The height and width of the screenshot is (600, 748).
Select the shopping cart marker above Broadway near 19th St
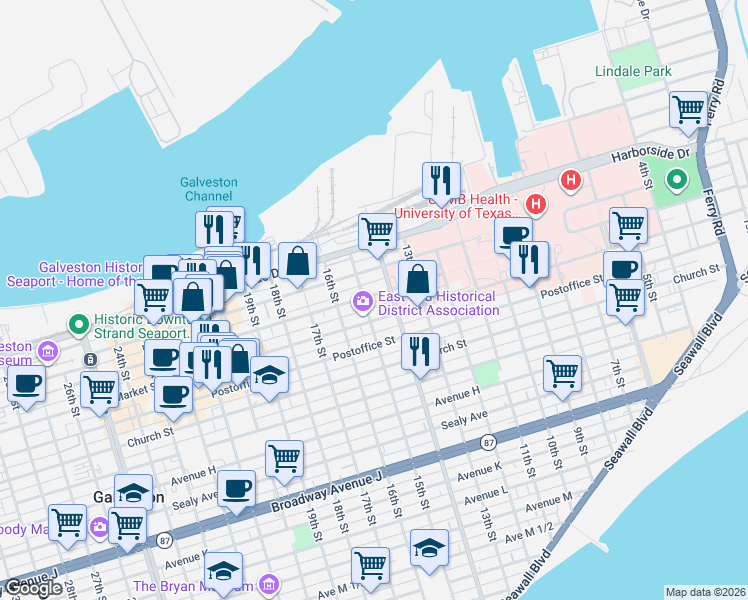tap(284, 461)
